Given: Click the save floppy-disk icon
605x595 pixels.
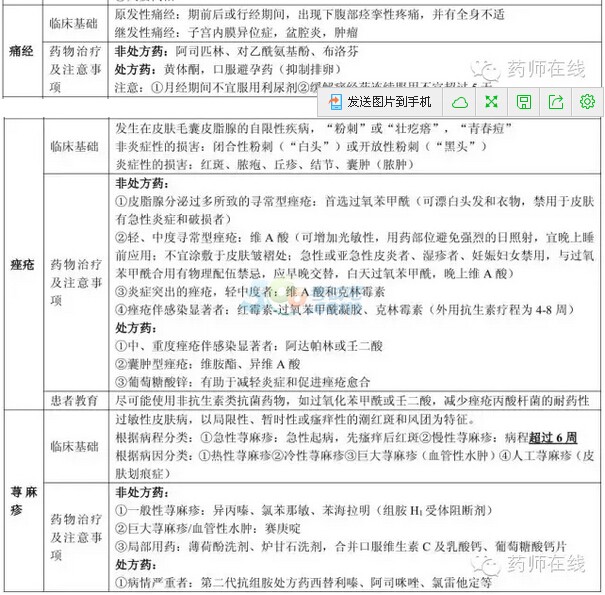Looking at the screenshot, I should tap(524, 102).
